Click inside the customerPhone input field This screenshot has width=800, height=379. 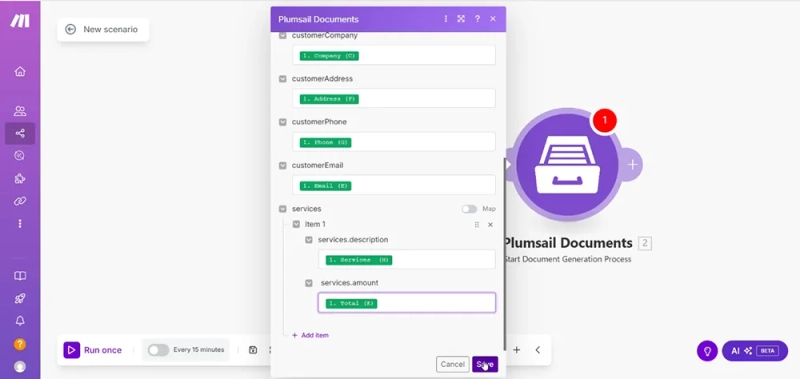[x=393, y=142]
